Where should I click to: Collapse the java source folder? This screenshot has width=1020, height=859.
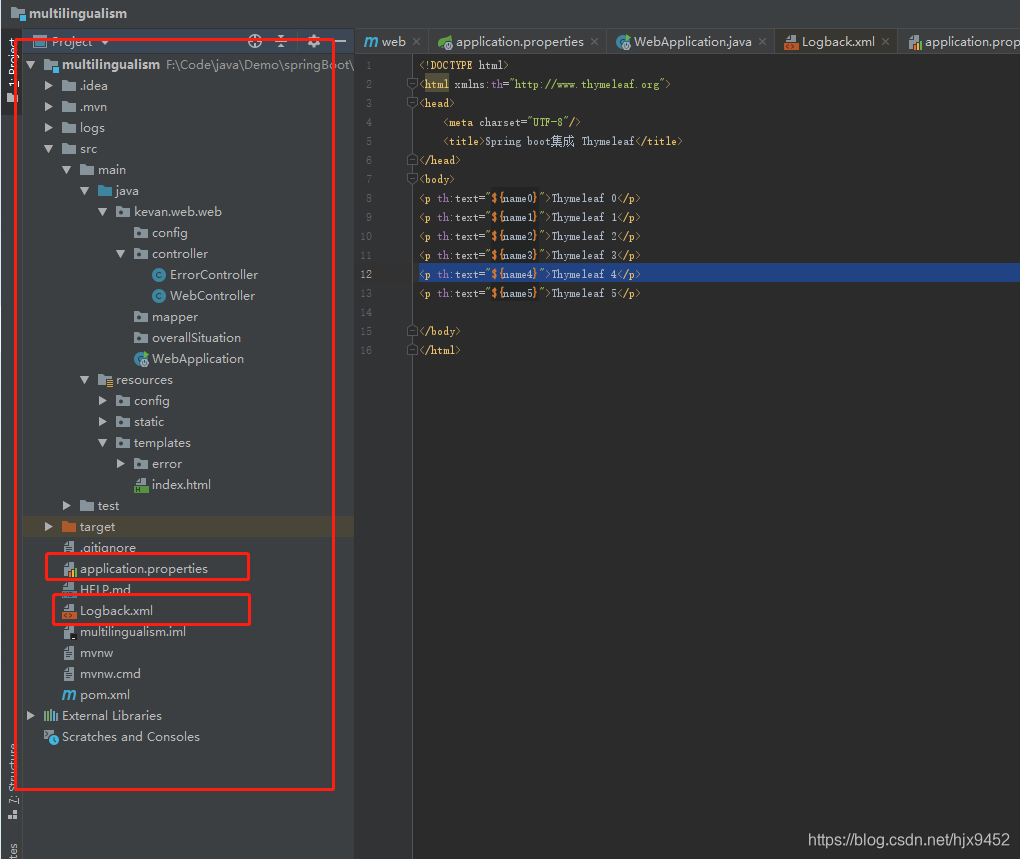click(x=85, y=191)
